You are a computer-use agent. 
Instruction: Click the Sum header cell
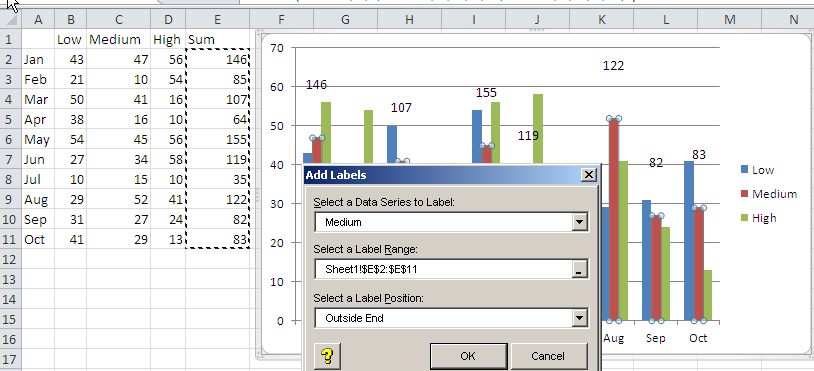(x=218, y=39)
